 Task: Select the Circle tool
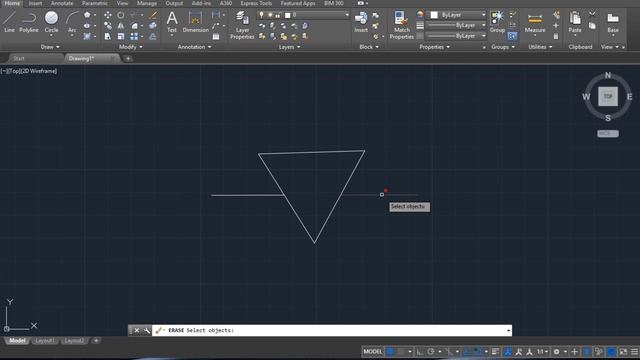coord(51,22)
